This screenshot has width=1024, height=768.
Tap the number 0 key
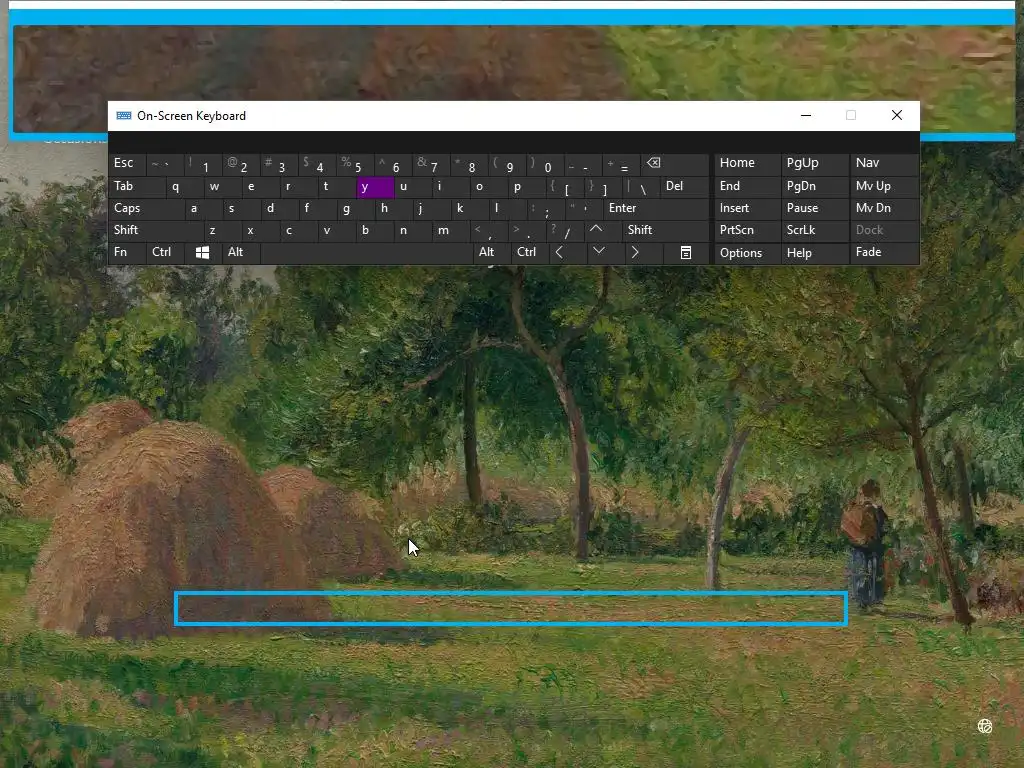coord(545,164)
